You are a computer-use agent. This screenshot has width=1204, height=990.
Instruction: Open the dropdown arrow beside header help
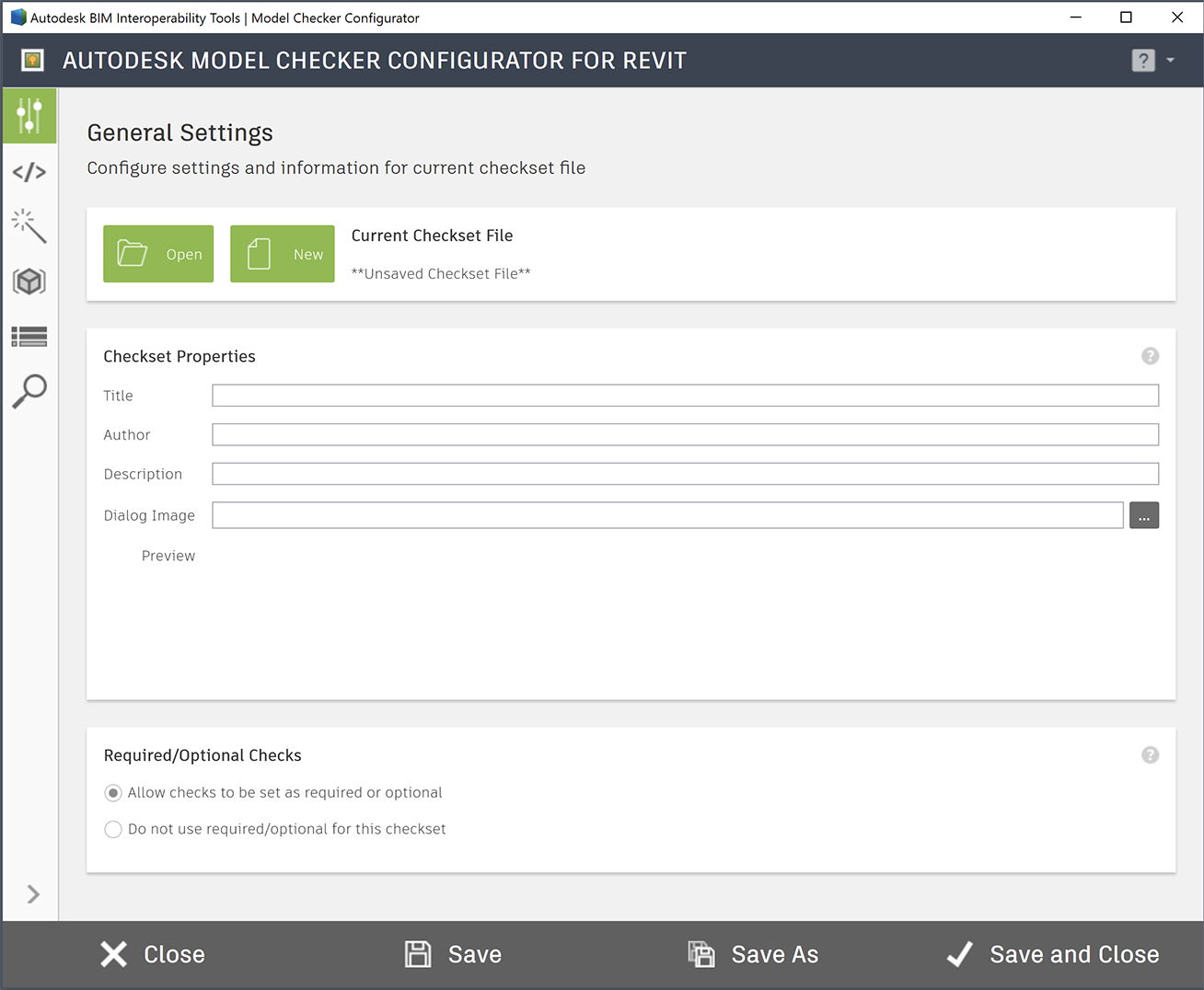click(x=1171, y=61)
